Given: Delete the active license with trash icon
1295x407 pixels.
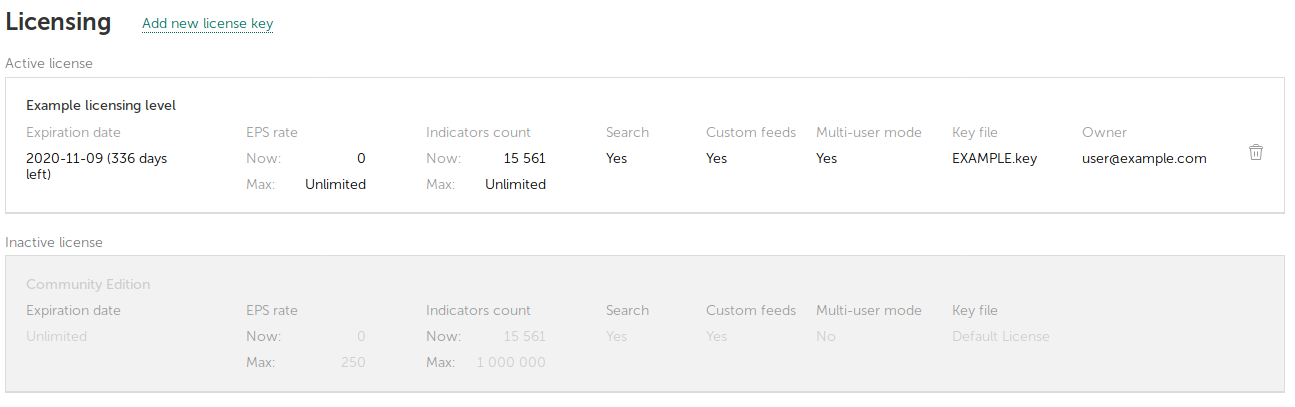Looking at the screenshot, I should pyautogui.click(x=1256, y=153).
